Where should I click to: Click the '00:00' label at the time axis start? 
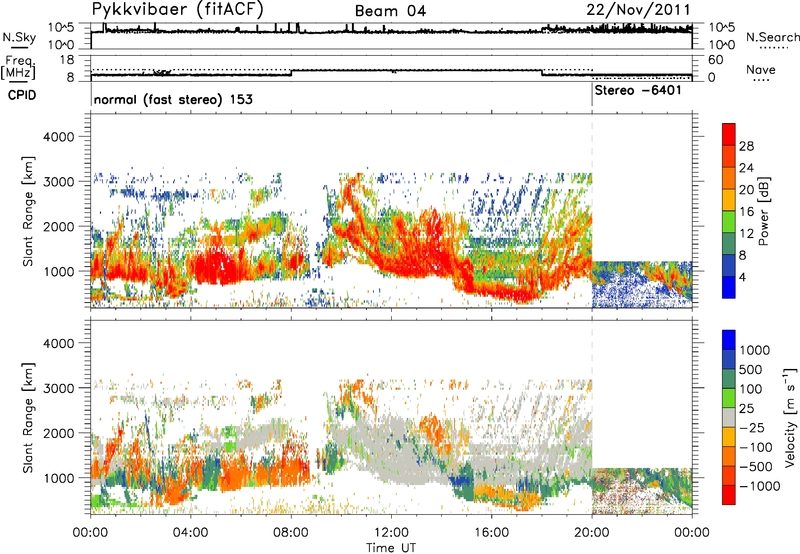tap(91, 532)
